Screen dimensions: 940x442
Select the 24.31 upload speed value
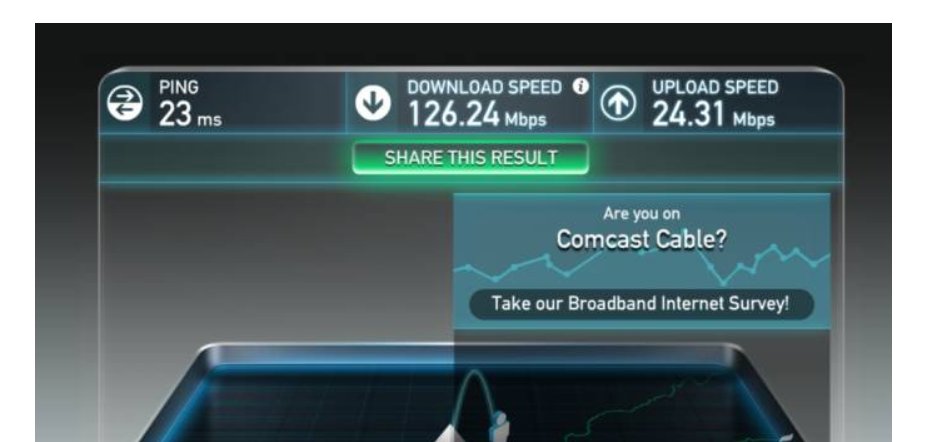pos(688,115)
